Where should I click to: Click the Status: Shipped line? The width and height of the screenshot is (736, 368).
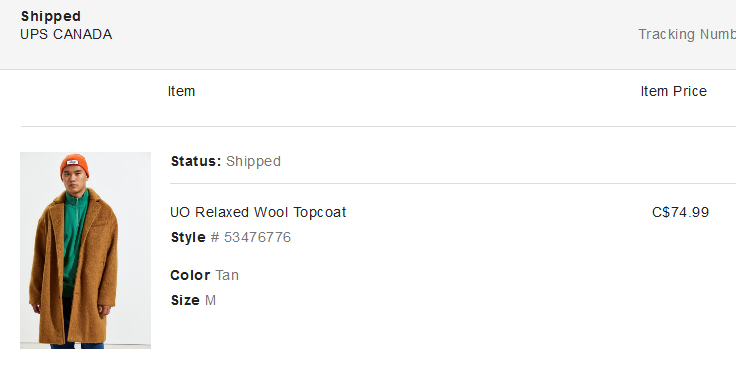226,161
